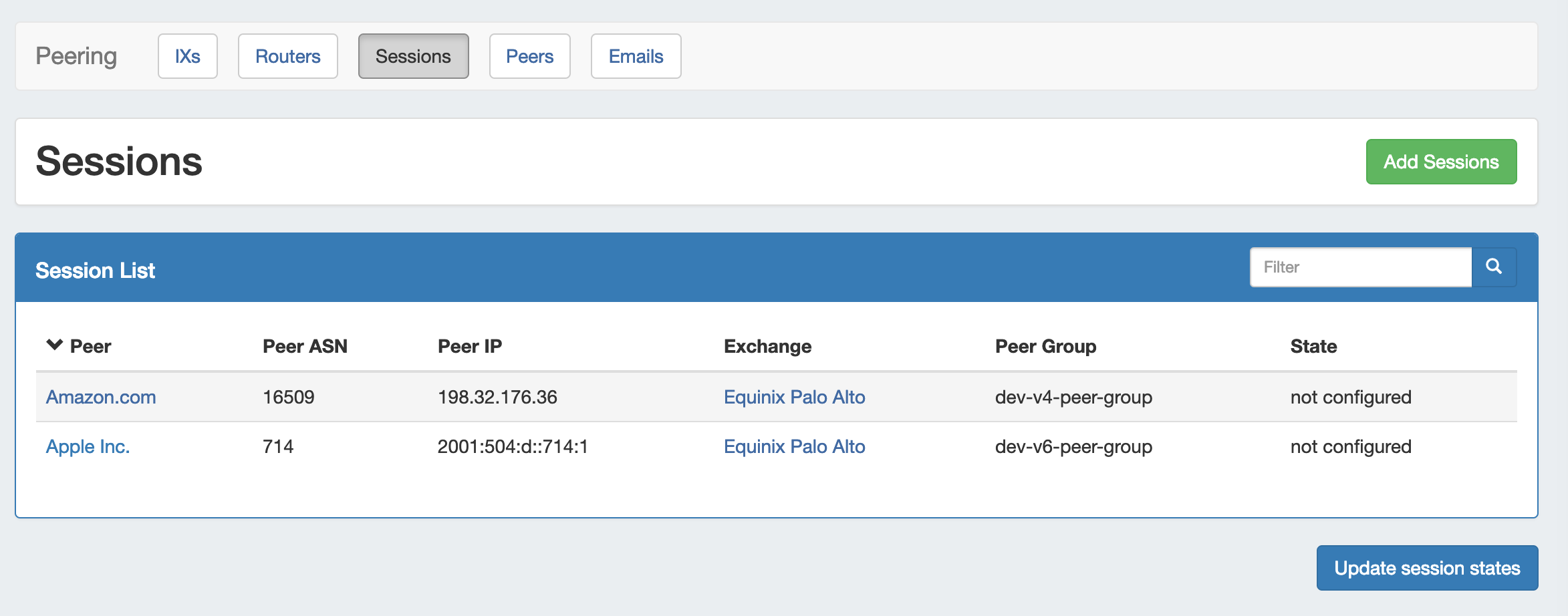Click the filter search magnifier icon

point(1494,267)
